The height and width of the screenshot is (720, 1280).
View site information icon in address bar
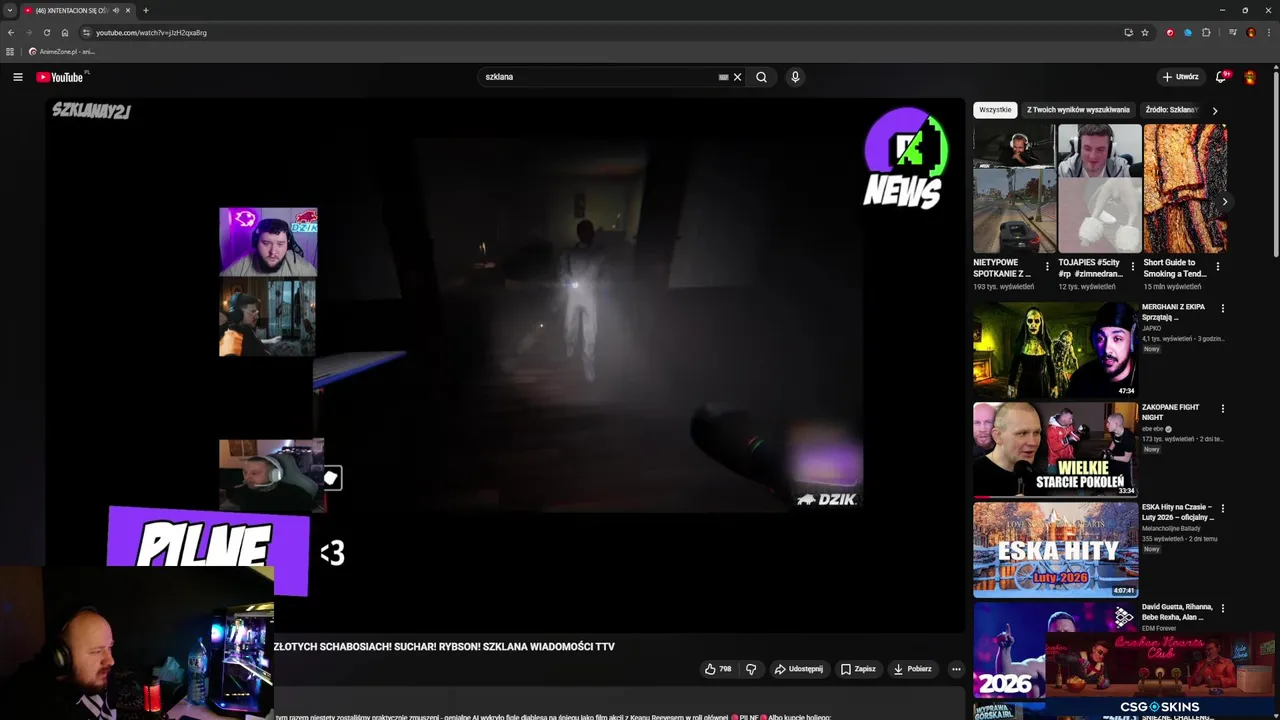pos(86,32)
